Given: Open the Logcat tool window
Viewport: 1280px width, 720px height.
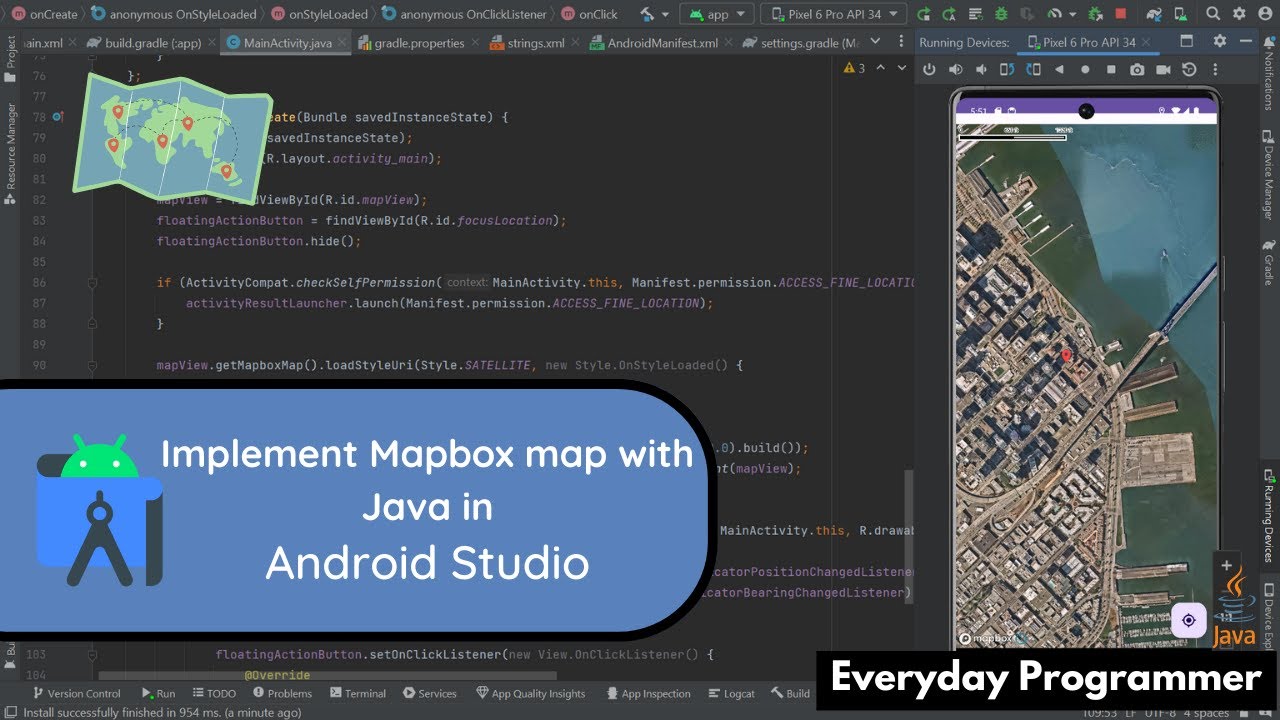Looking at the screenshot, I should [x=731, y=693].
